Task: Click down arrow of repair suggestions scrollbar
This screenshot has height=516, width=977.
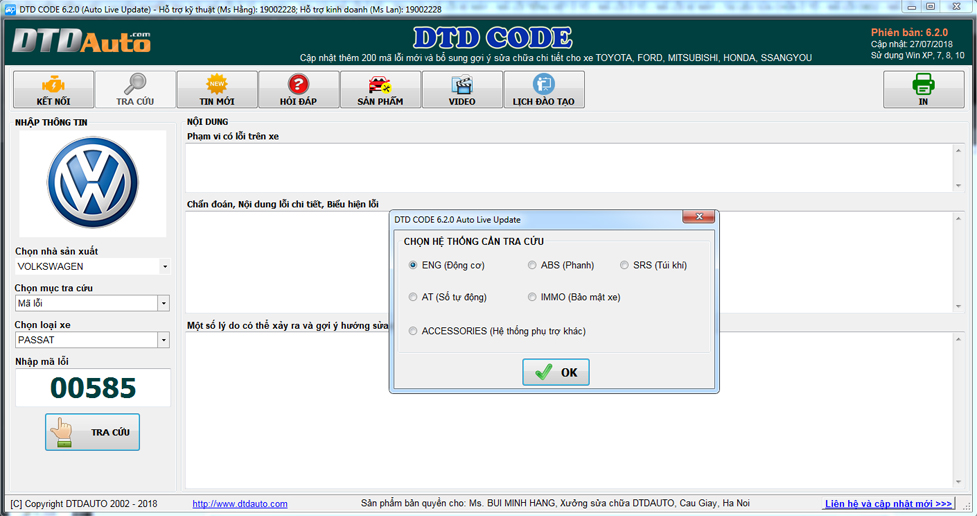Action: pos(958,482)
